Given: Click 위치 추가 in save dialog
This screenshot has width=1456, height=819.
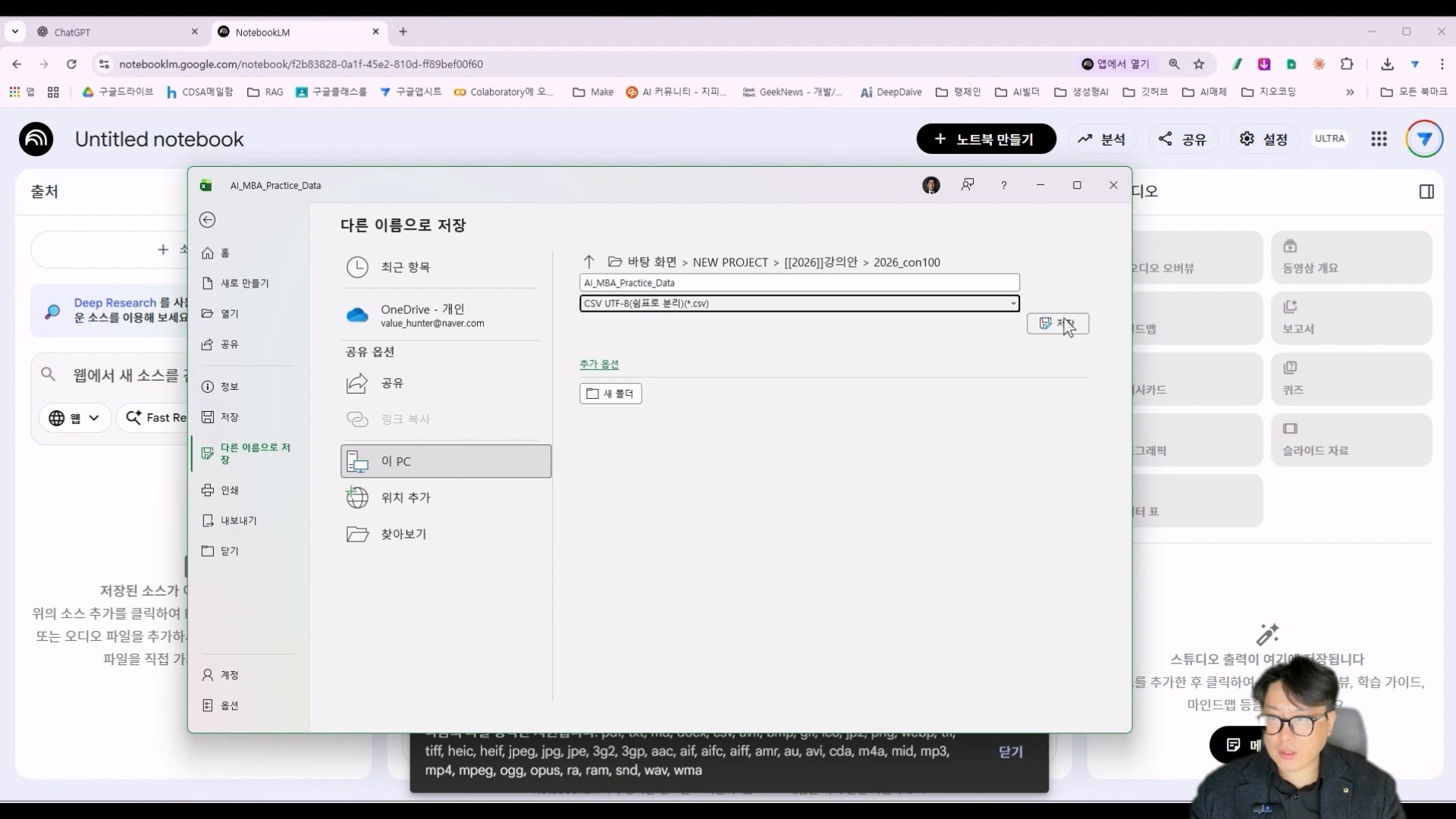Looking at the screenshot, I should tap(405, 497).
